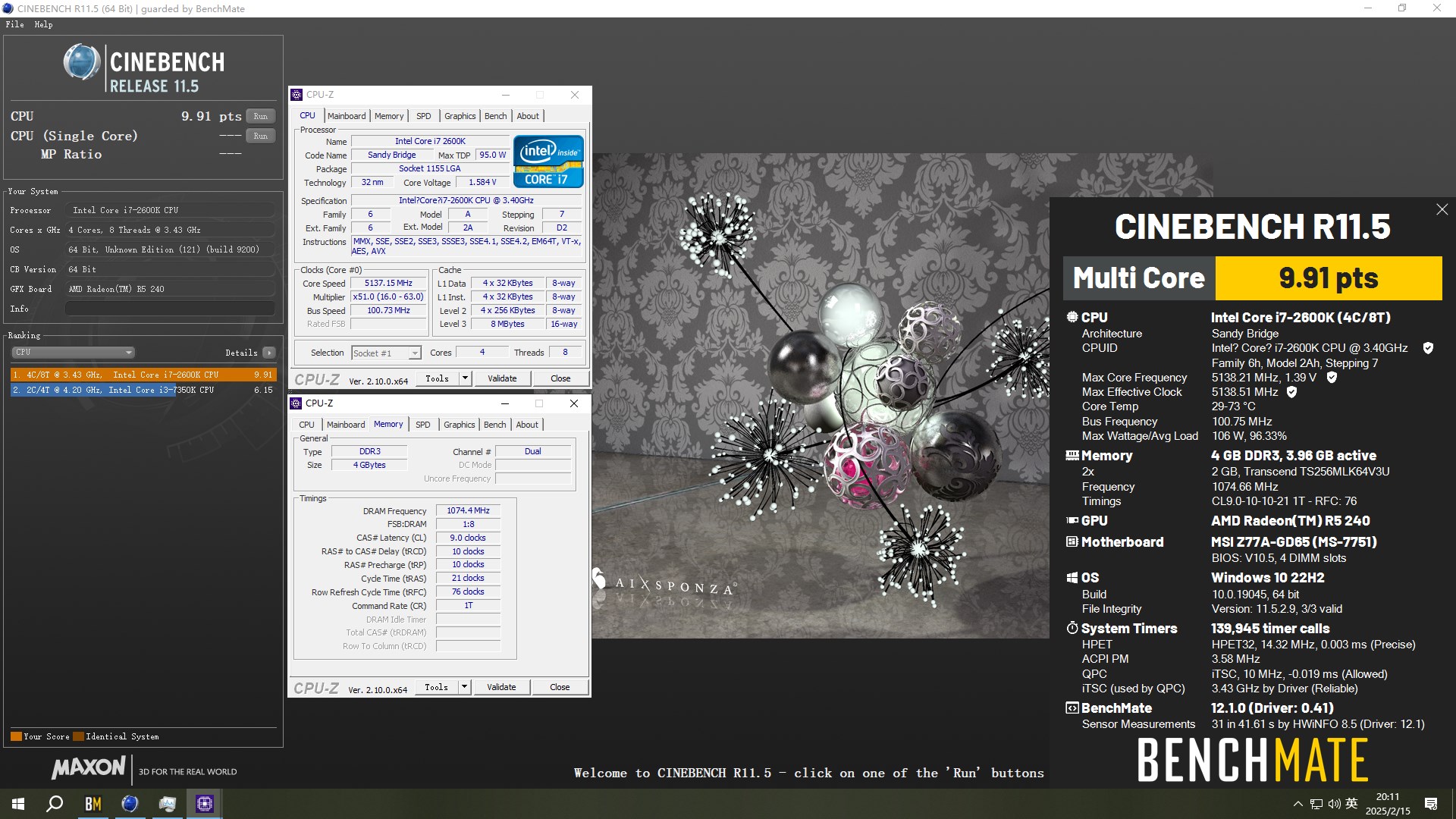
Task: Click the BenchMate icon in result panel
Action: (x=1072, y=708)
